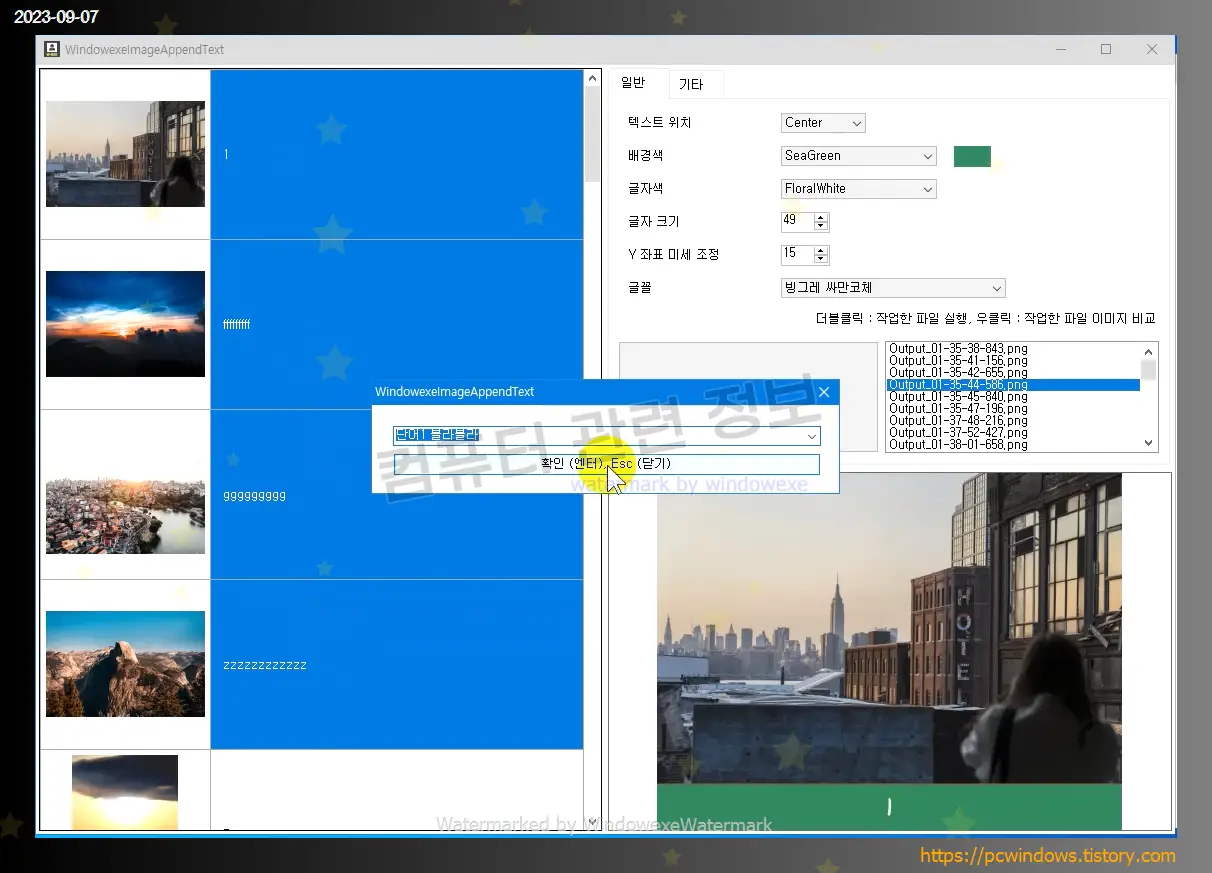Select Output_01-35-47-196.png in file list
Viewport: 1212px width, 873px height.
(958, 408)
